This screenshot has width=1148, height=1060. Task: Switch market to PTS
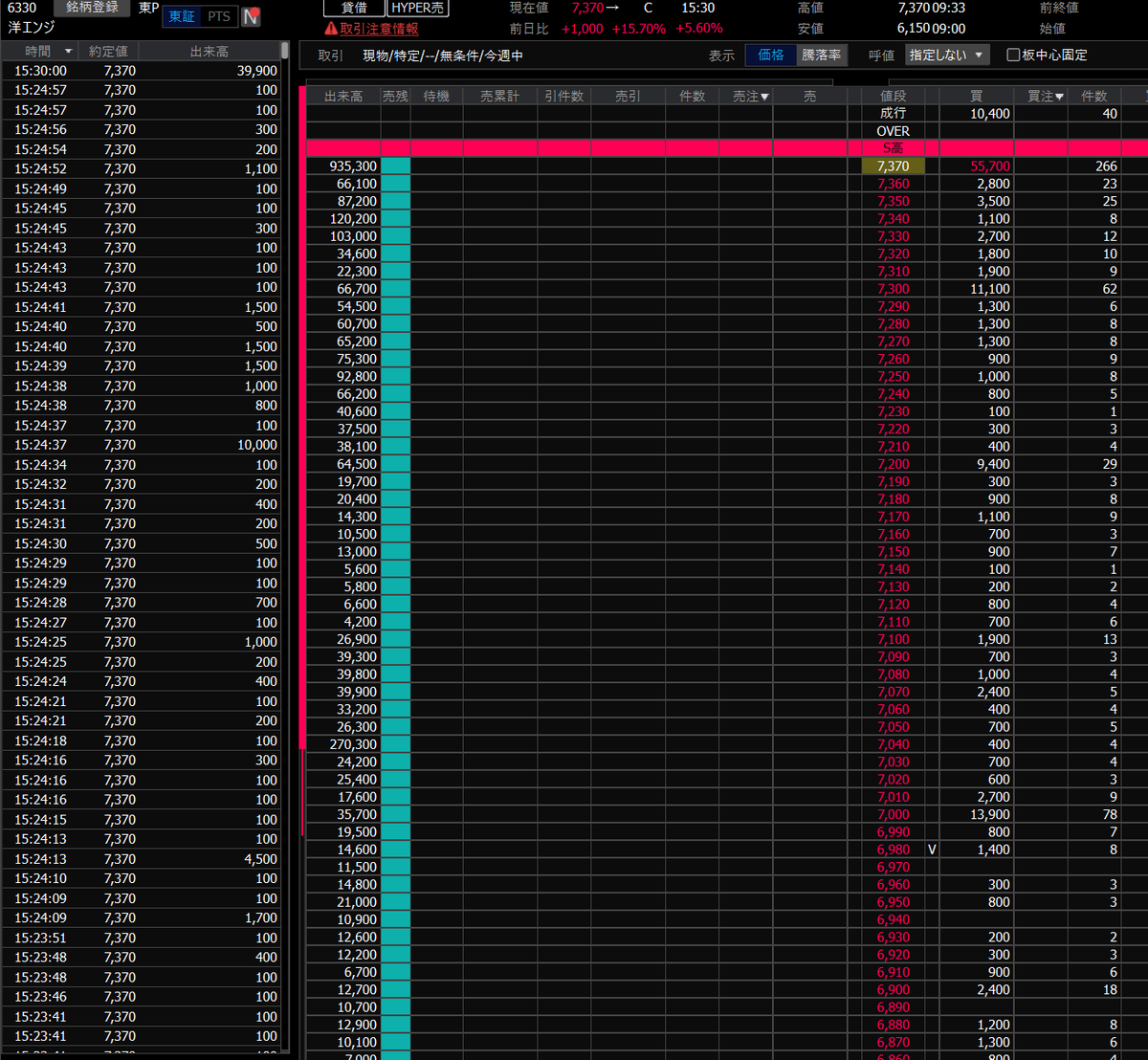(219, 16)
